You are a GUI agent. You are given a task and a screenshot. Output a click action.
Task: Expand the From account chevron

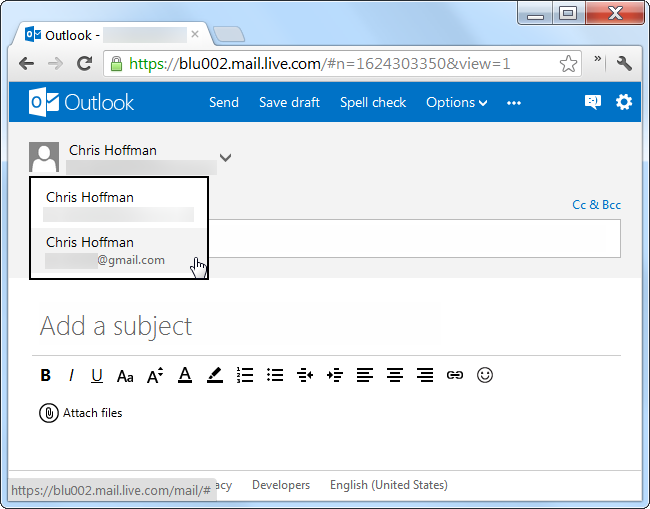(226, 157)
